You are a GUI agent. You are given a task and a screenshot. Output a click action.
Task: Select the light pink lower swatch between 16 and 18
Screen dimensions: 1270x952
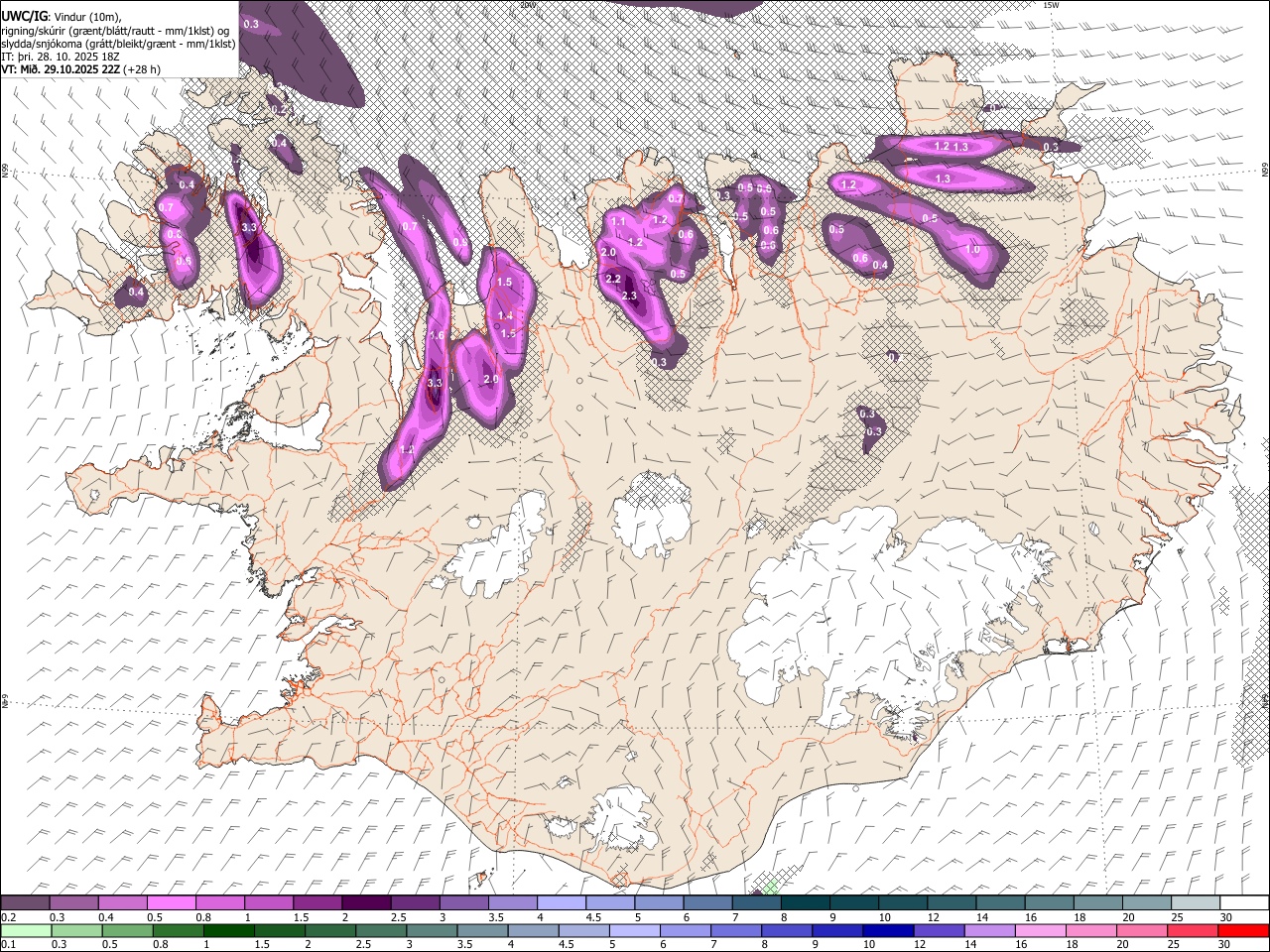point(1041,931)
